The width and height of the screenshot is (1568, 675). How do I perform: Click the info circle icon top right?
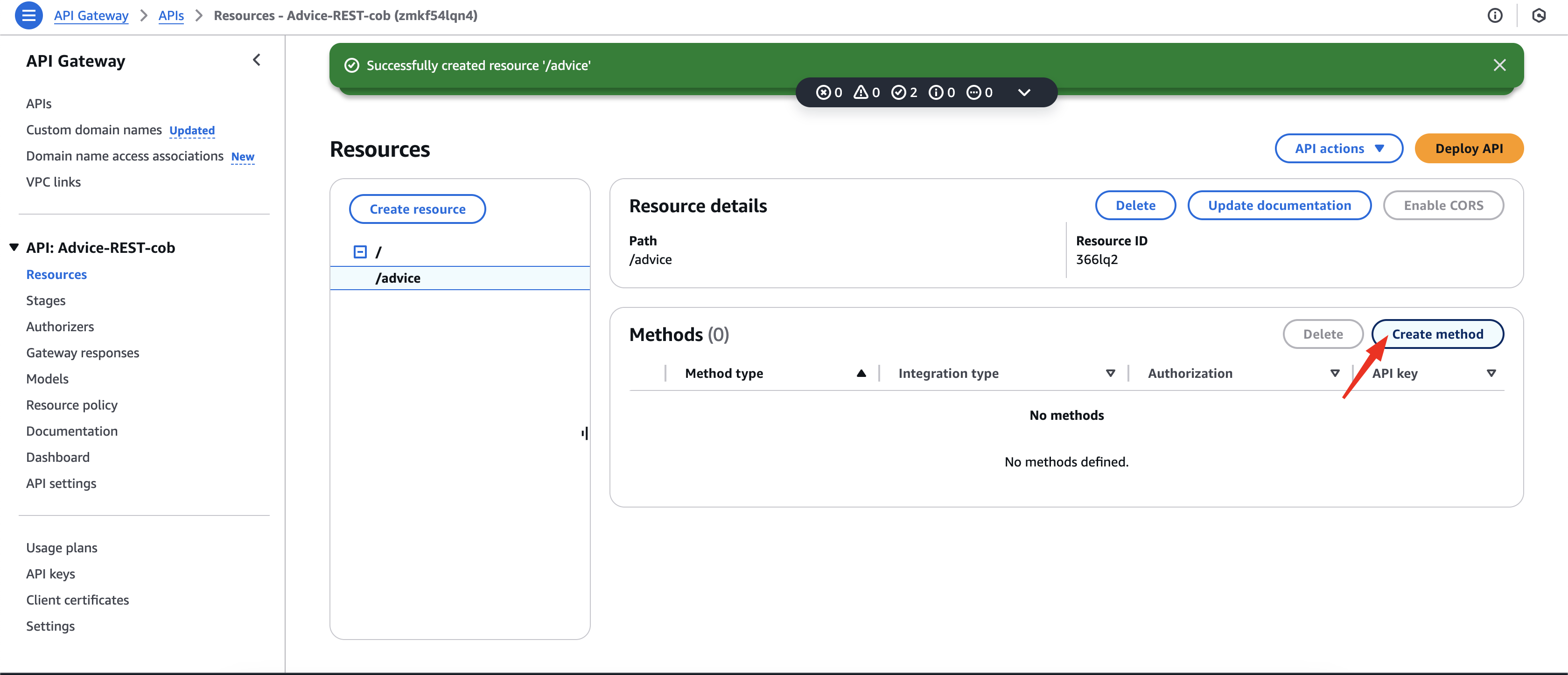(1494, 15)
